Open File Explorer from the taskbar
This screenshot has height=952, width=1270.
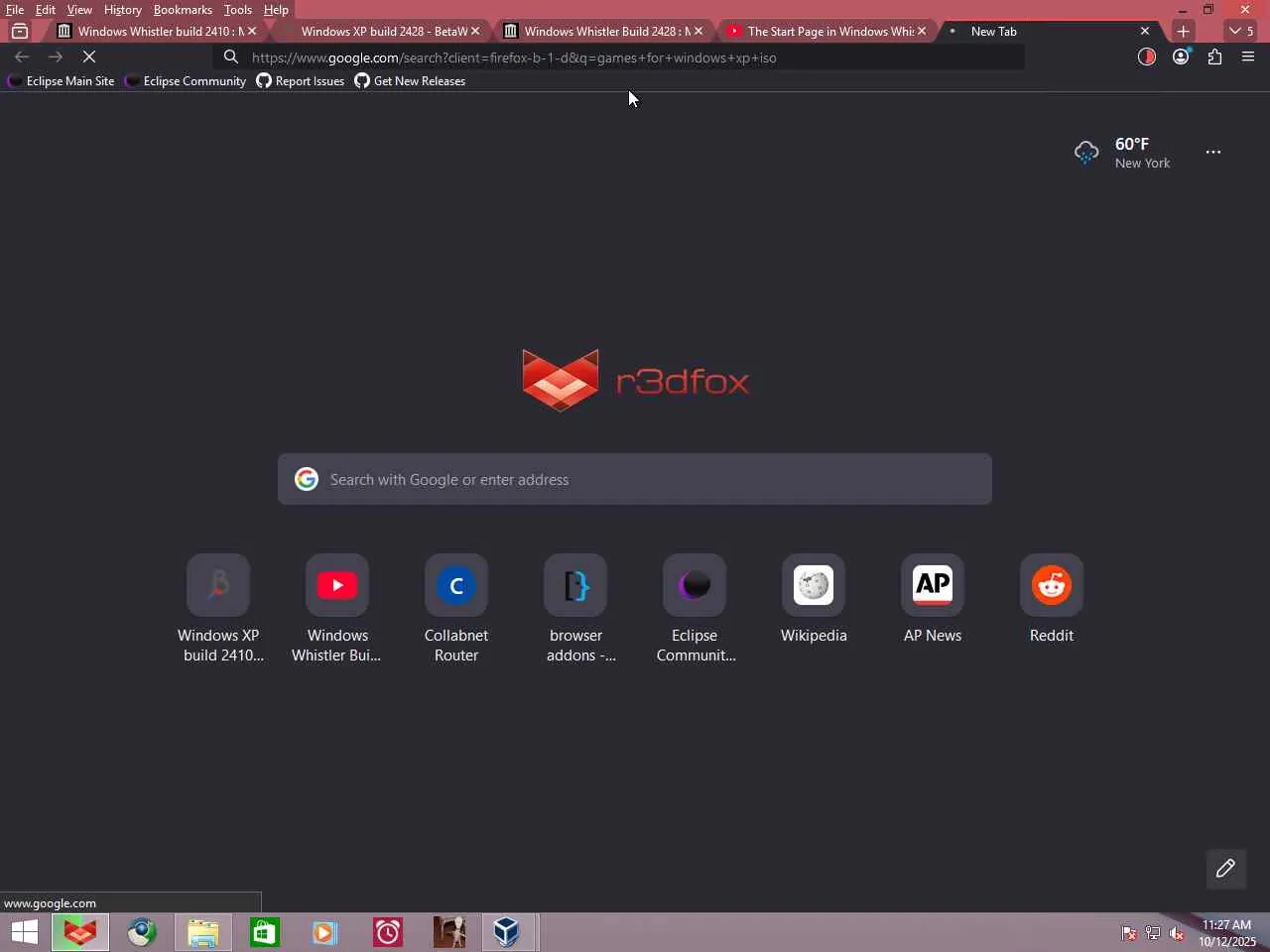(x=202, y=932)
